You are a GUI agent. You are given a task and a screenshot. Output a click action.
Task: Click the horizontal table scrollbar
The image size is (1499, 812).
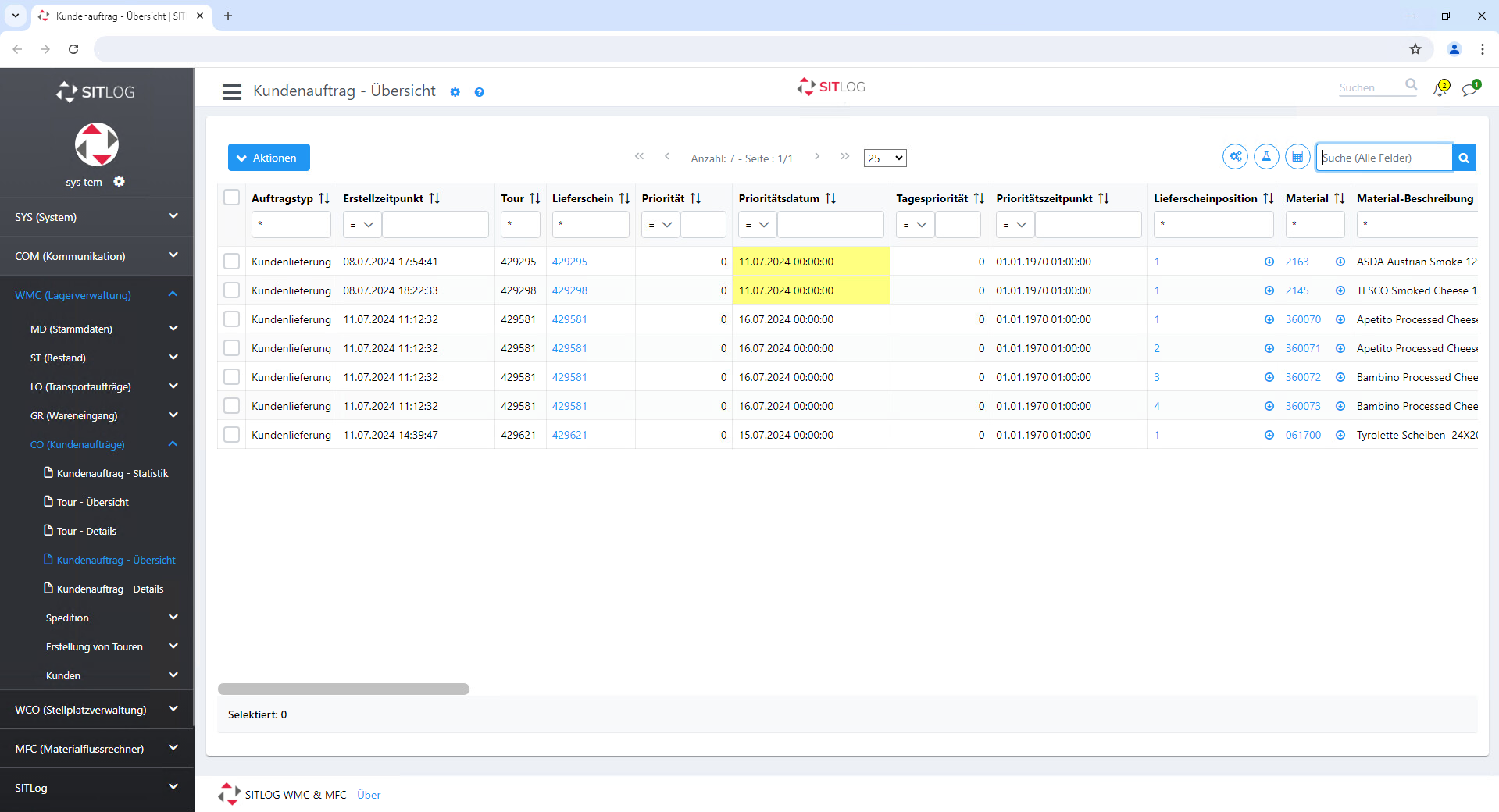(344, 689)
